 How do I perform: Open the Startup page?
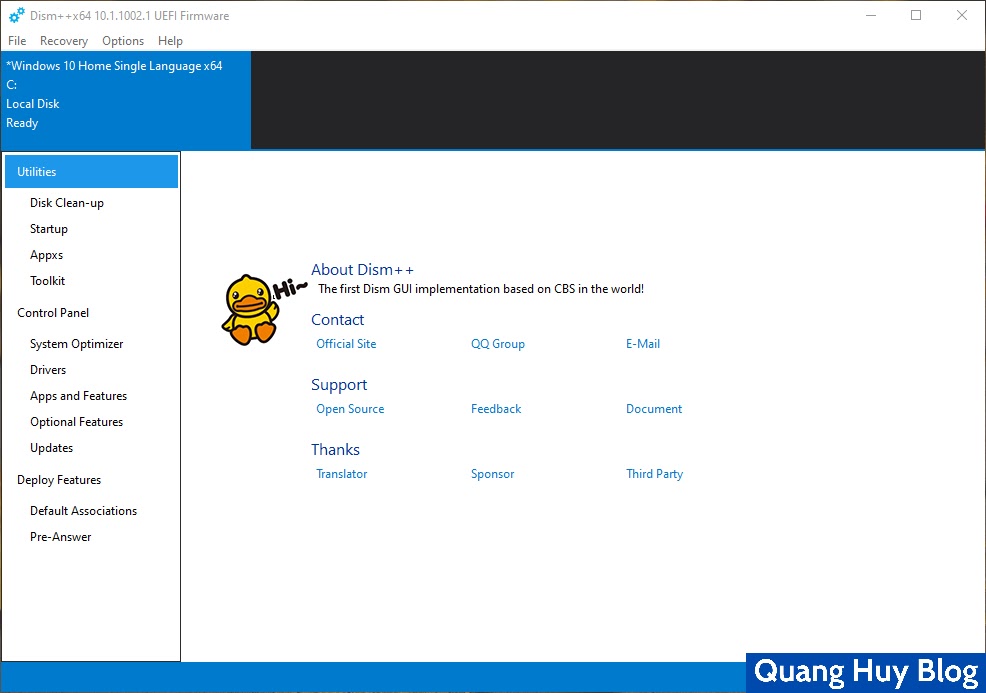click(x=48, y=229)
